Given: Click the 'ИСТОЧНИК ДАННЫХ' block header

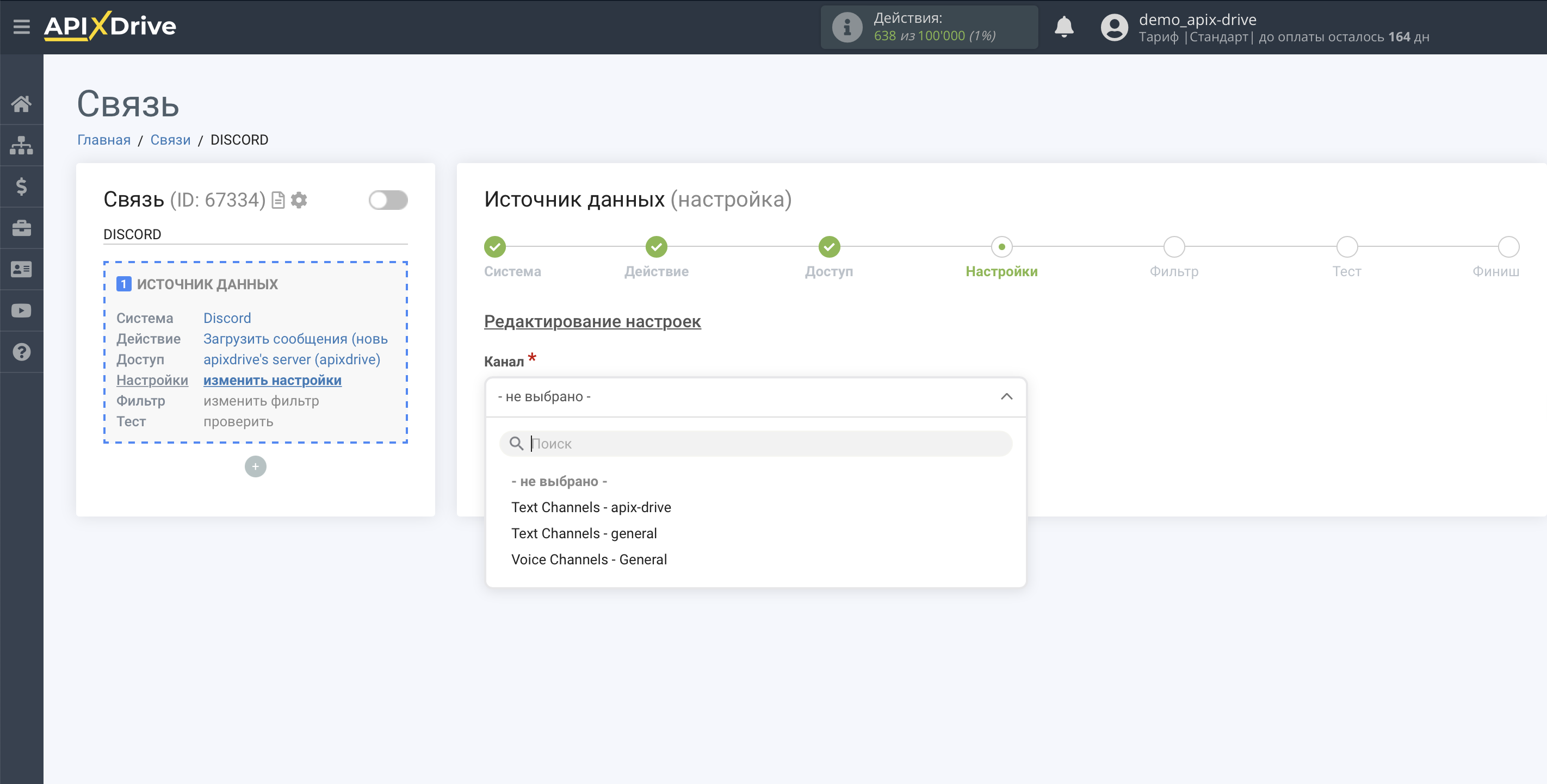Looking at the screenshot, I should click(207, 284).
